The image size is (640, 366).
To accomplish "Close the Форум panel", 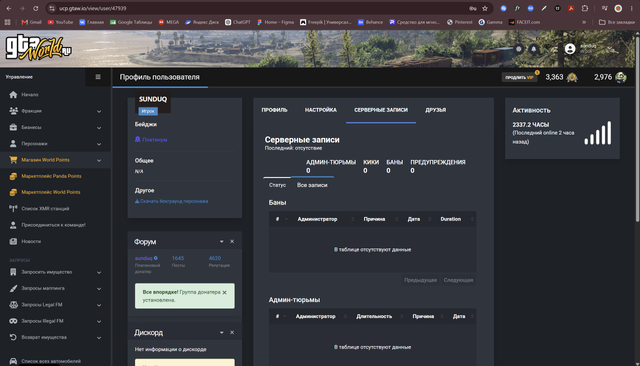I will click(232, 242).
